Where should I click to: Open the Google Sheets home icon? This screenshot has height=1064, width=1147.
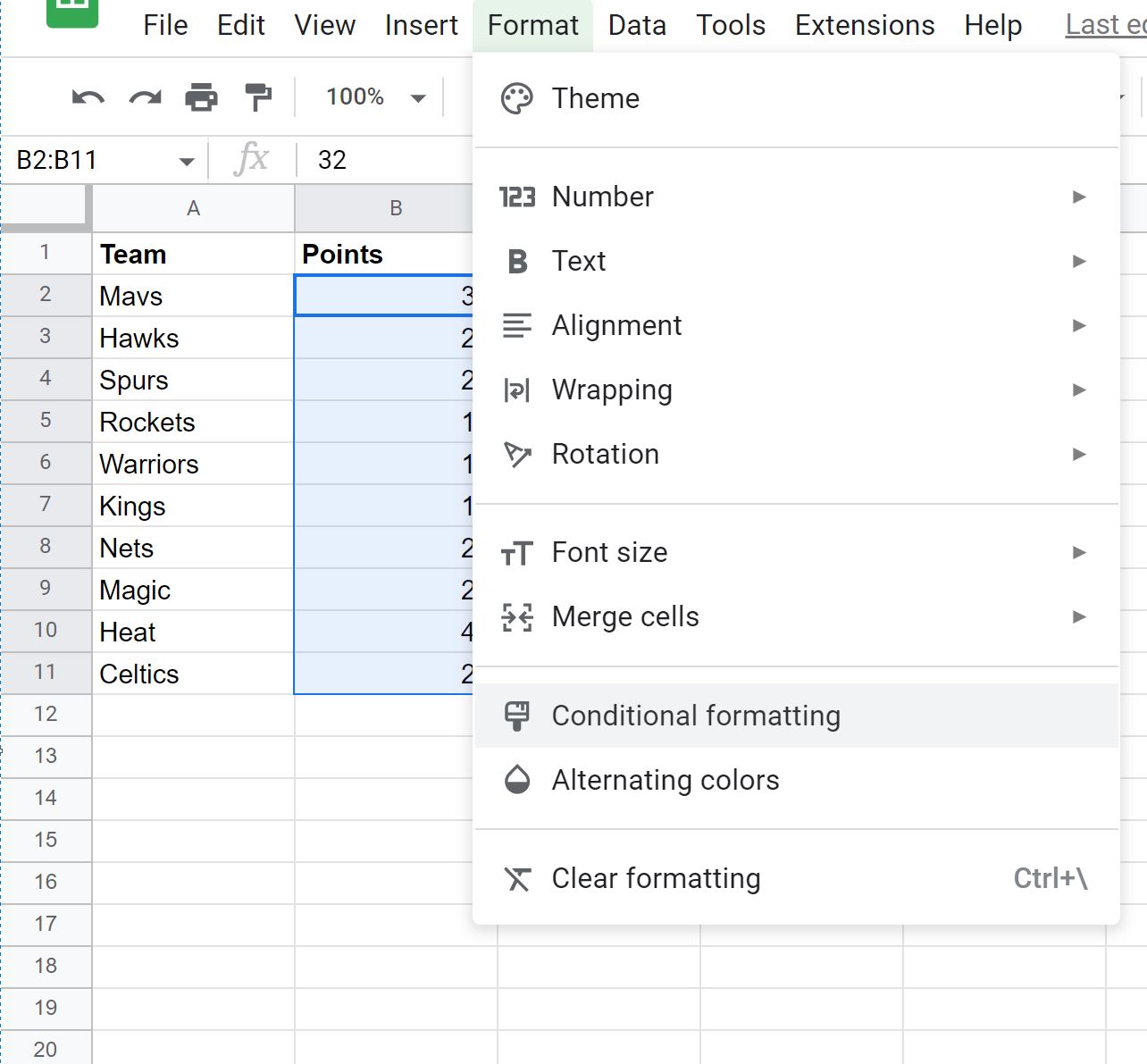click(71, 12)
